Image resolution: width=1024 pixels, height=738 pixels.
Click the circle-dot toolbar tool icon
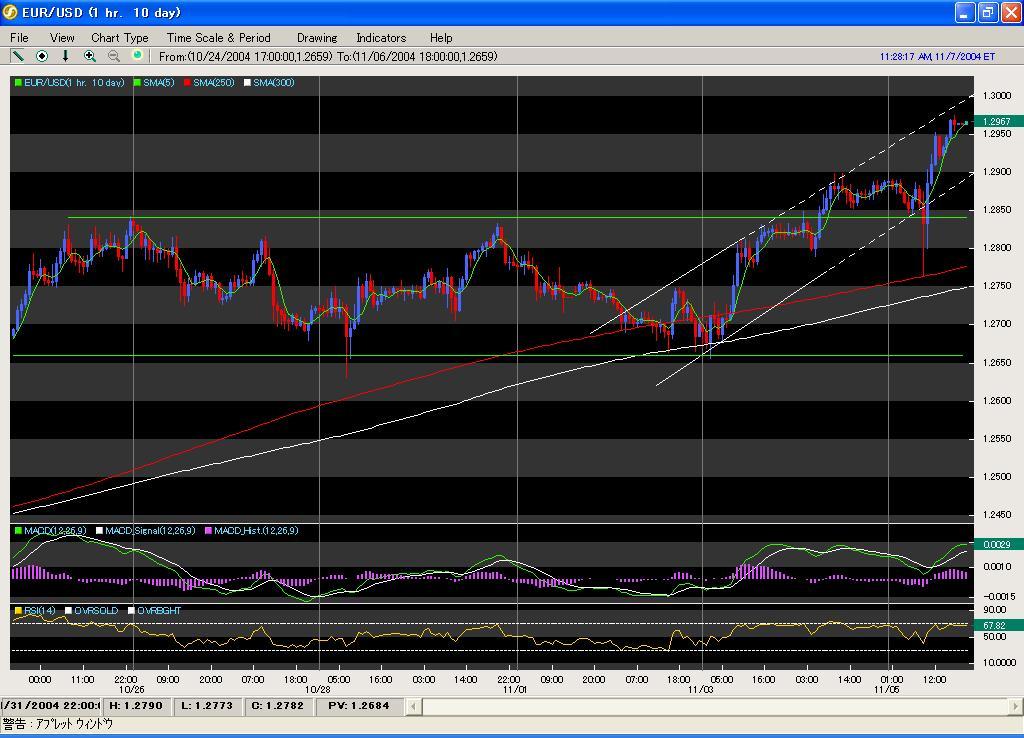[x=42, y=56]
